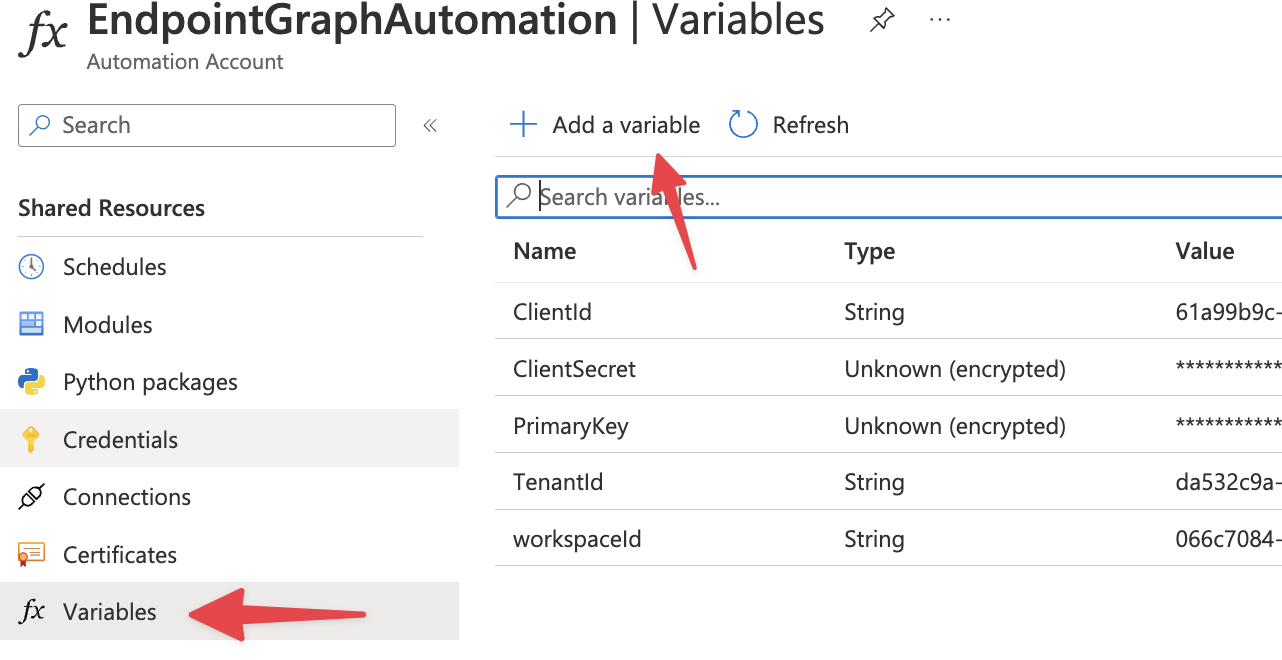Collapse the sidebar with the double chevron
Image resolution: width=1282 pixels, height=660 pixels.
click(430, 125)
